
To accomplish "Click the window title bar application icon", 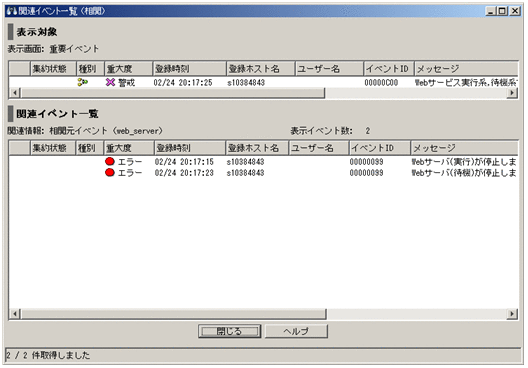I will (x=12, y=11).
